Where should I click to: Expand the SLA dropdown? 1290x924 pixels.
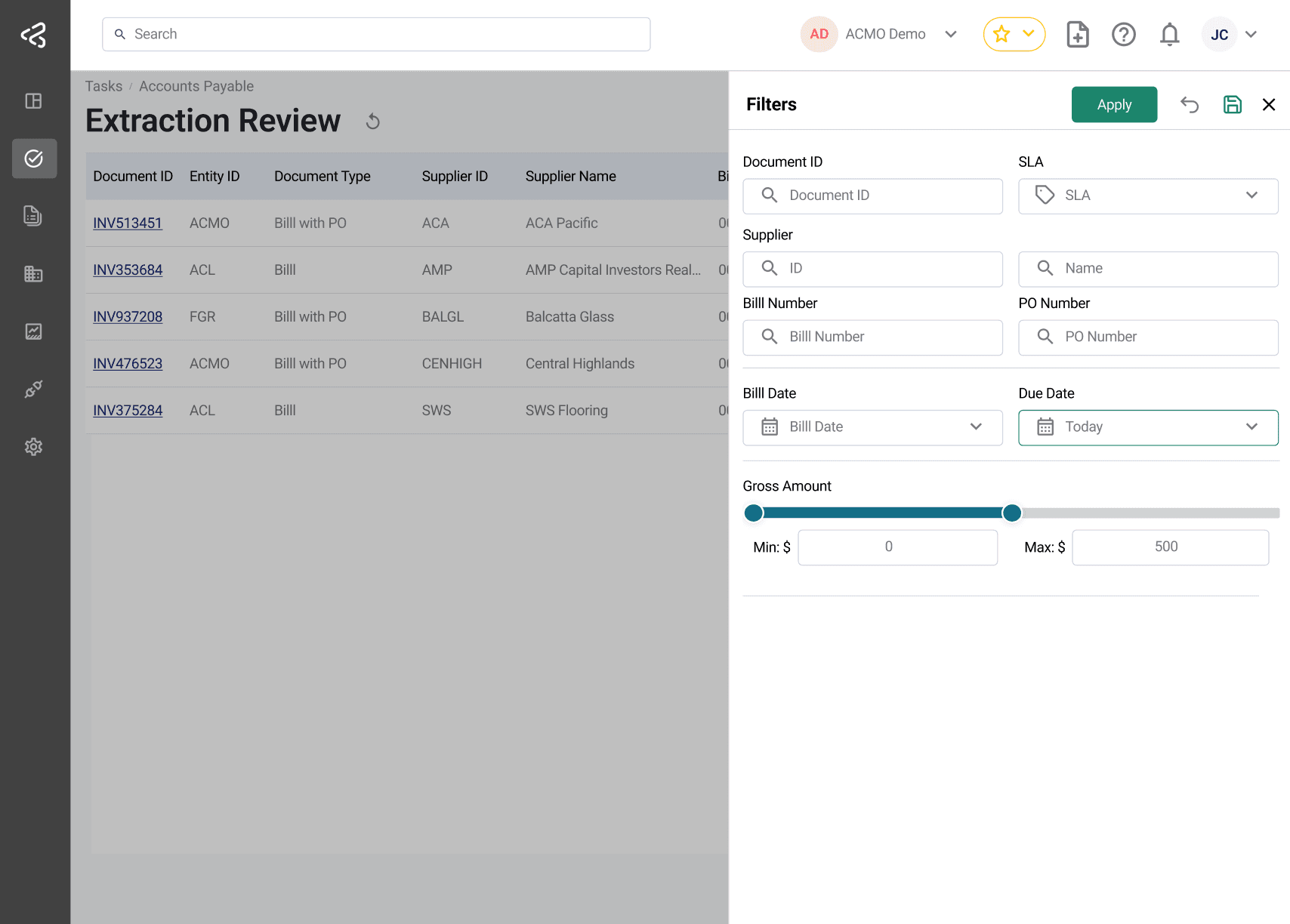click(1148, 196)
